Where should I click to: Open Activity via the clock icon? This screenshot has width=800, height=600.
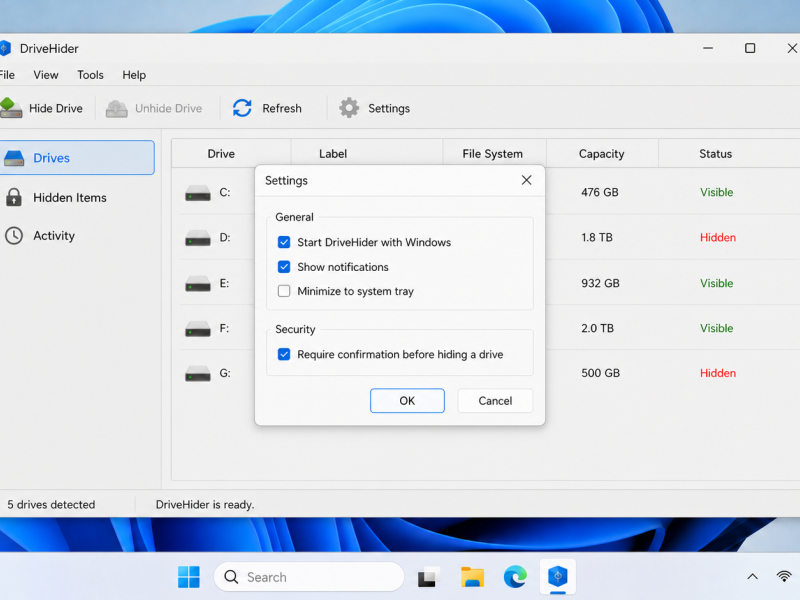tap(14, 236)
